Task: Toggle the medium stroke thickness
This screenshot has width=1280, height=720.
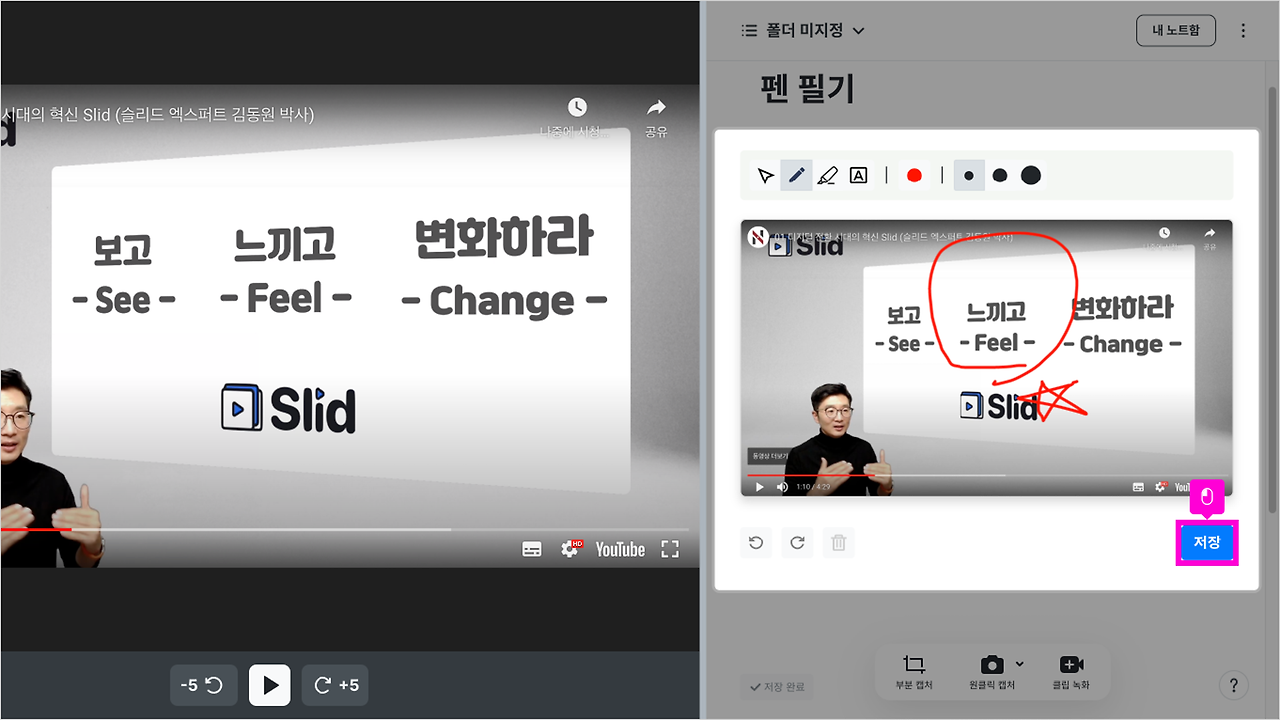Action: click(x=1000, y=175)
